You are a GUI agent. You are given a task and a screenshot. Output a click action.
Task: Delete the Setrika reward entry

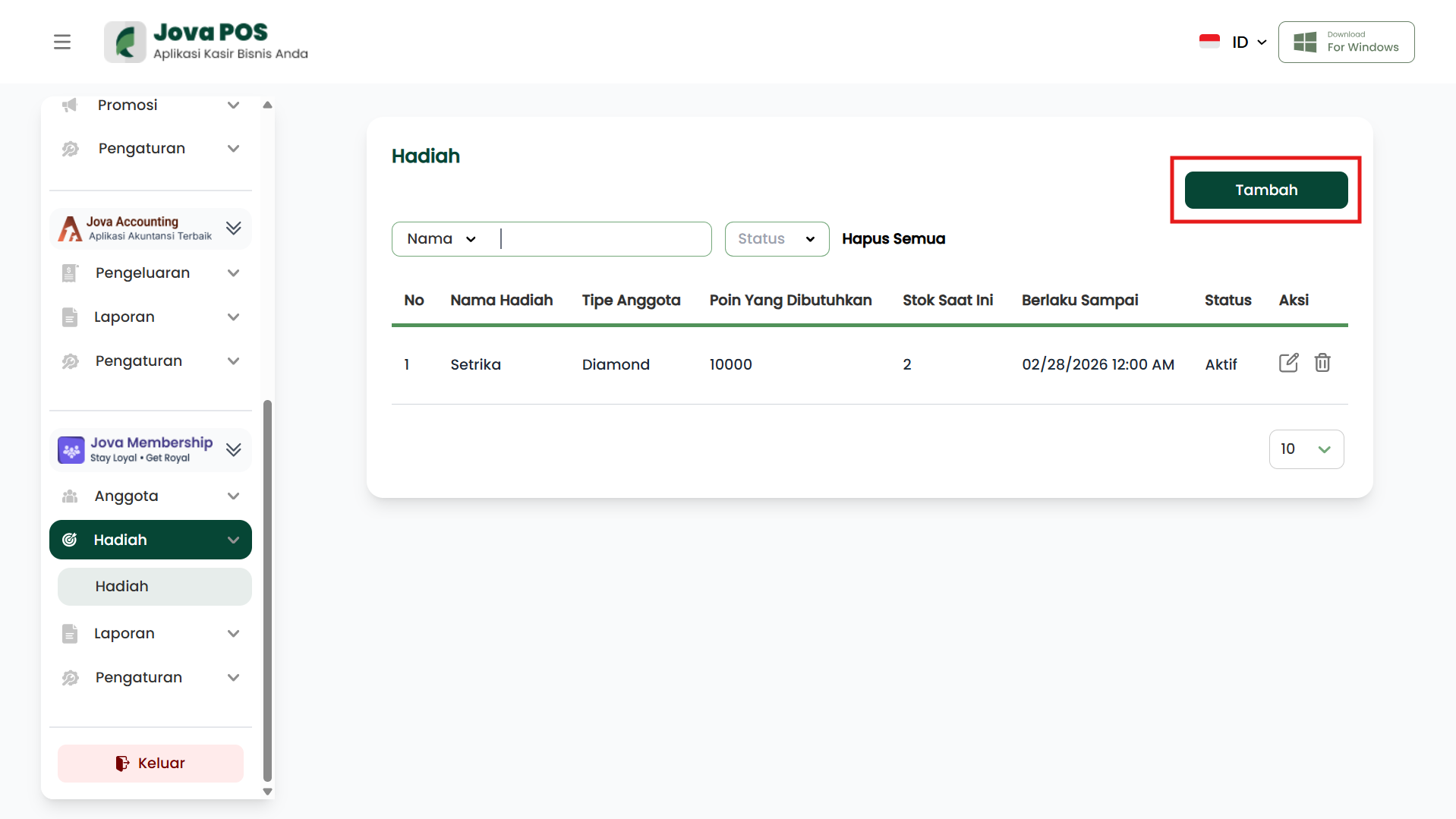pos(1322,363)
